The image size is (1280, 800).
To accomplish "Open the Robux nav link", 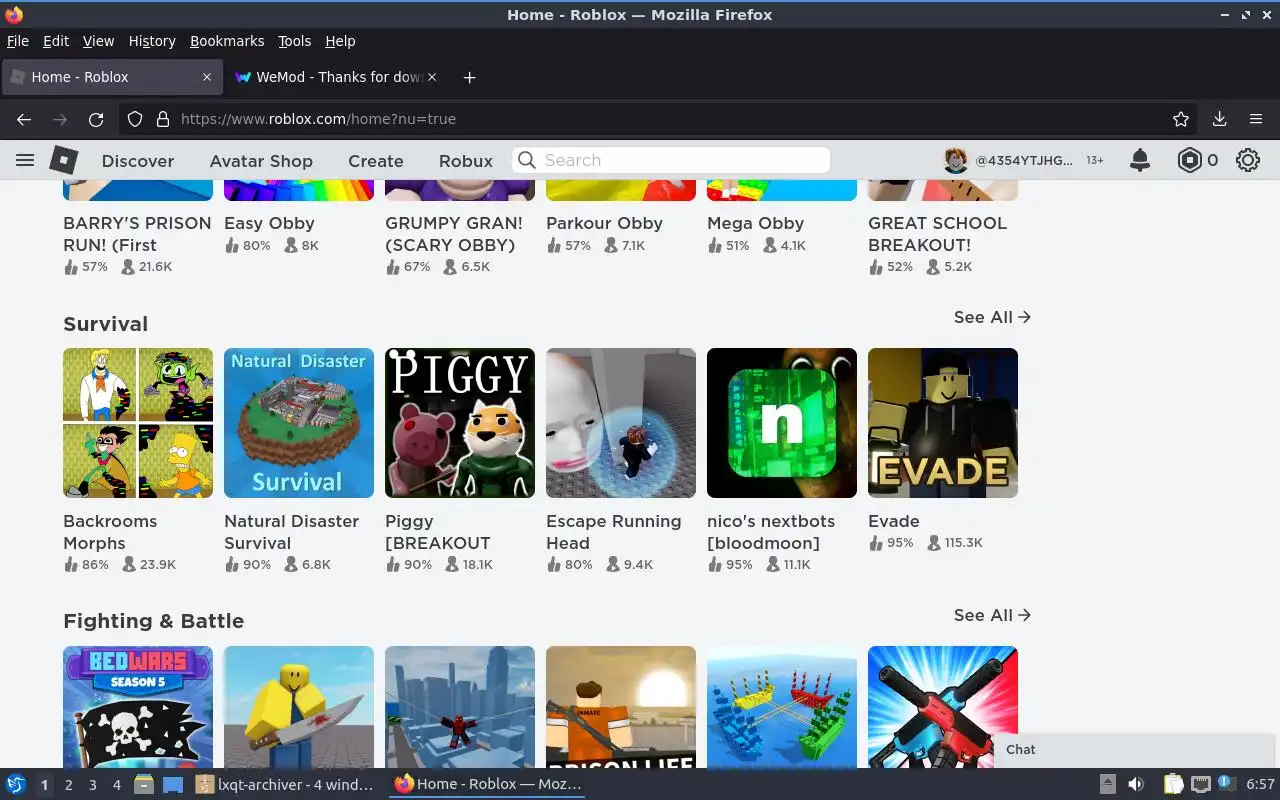I will pyautogui.click(x=466, y=161).
